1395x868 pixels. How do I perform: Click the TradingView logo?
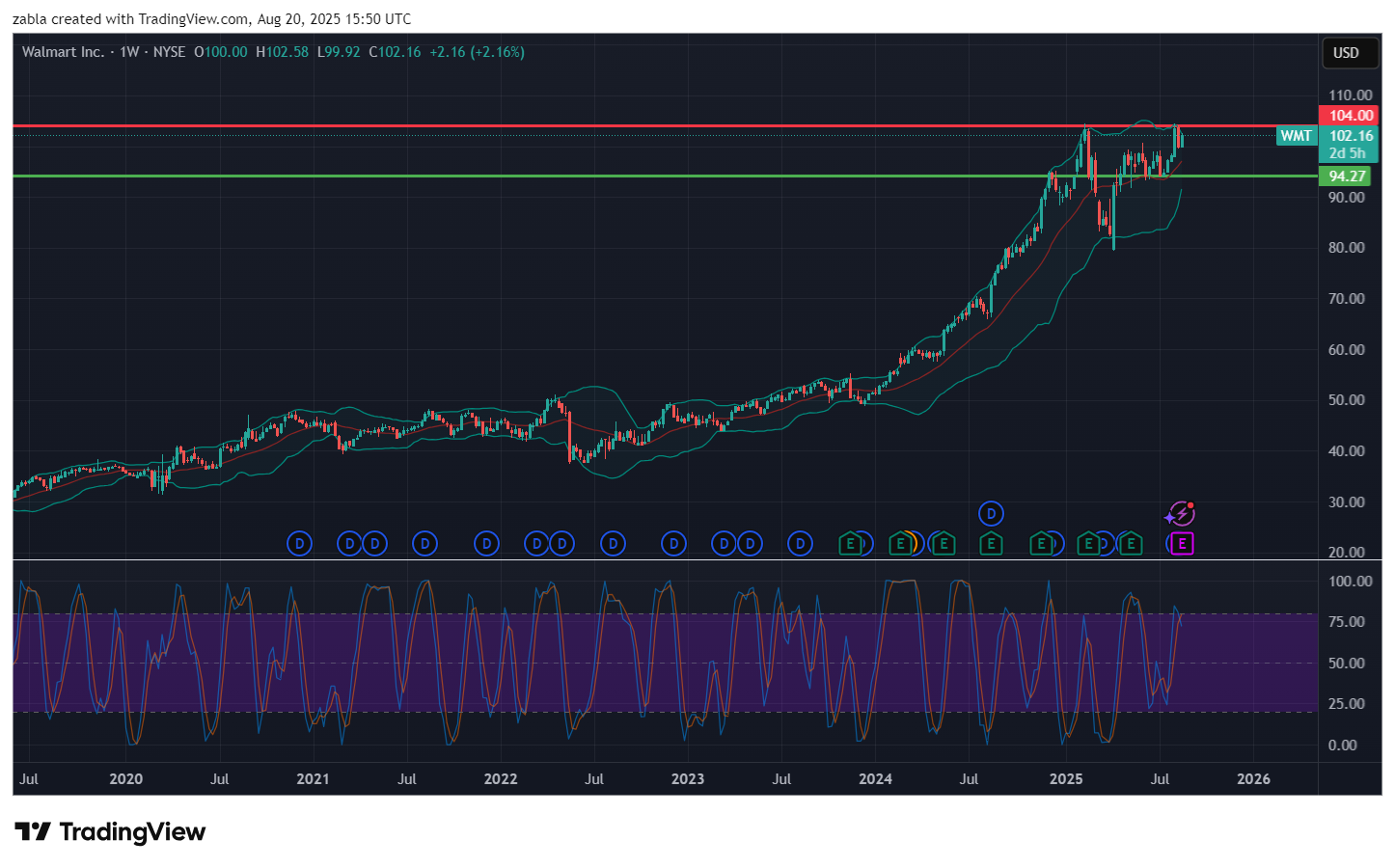[x=110, y=832]
